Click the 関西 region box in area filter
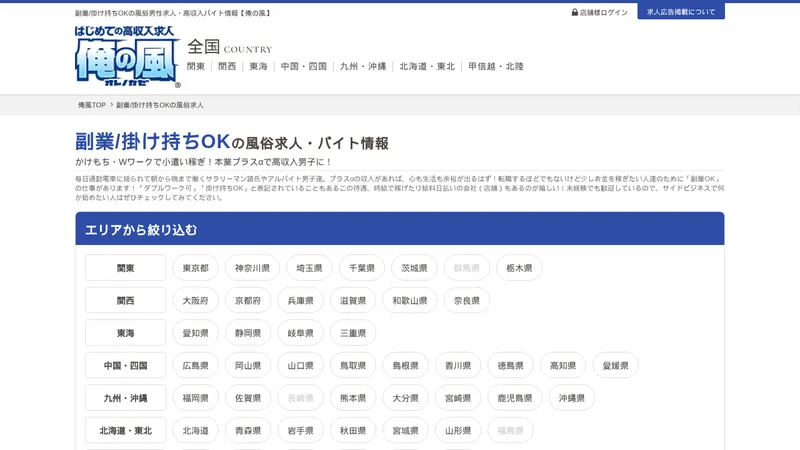The image size is (800, 450). point(126,301)
